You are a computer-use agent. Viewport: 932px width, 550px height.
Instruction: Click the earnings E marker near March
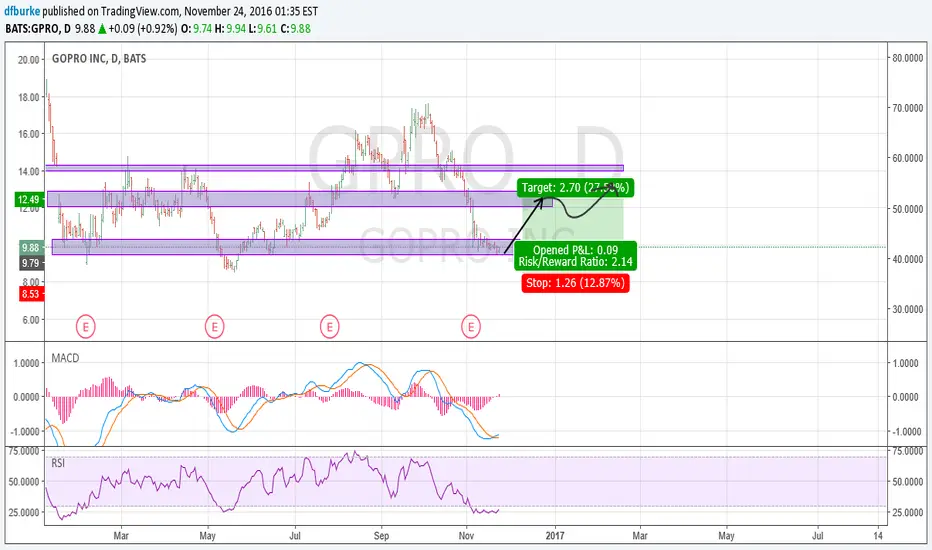(x=86, y=327)
